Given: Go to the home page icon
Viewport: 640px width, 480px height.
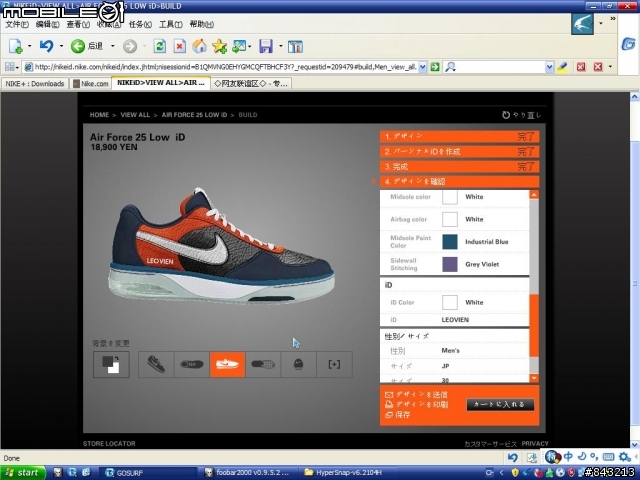Looking at the screenshot, I should click(x=199, y=46).
